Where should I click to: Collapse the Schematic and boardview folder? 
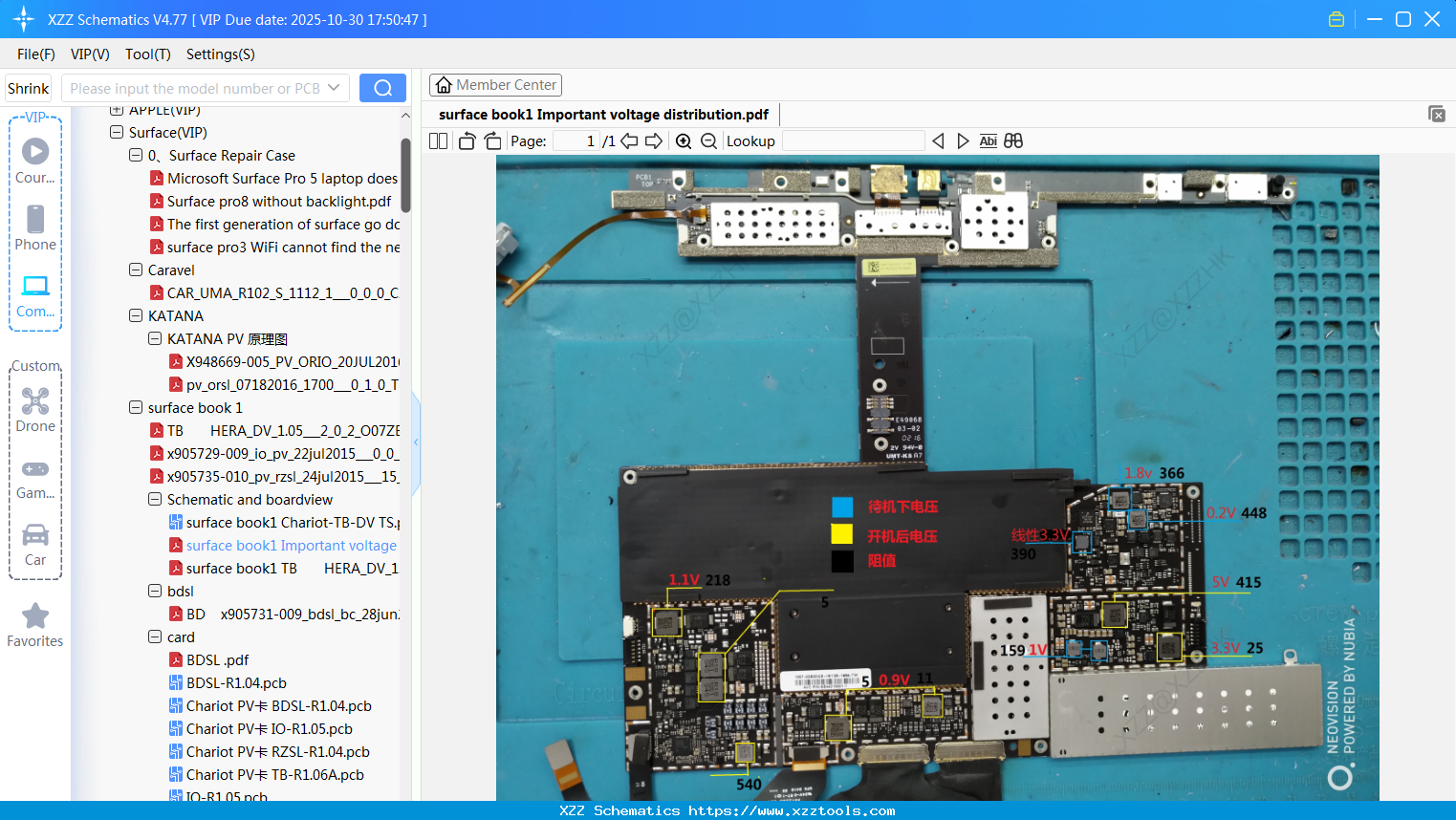tap(155, 499)
